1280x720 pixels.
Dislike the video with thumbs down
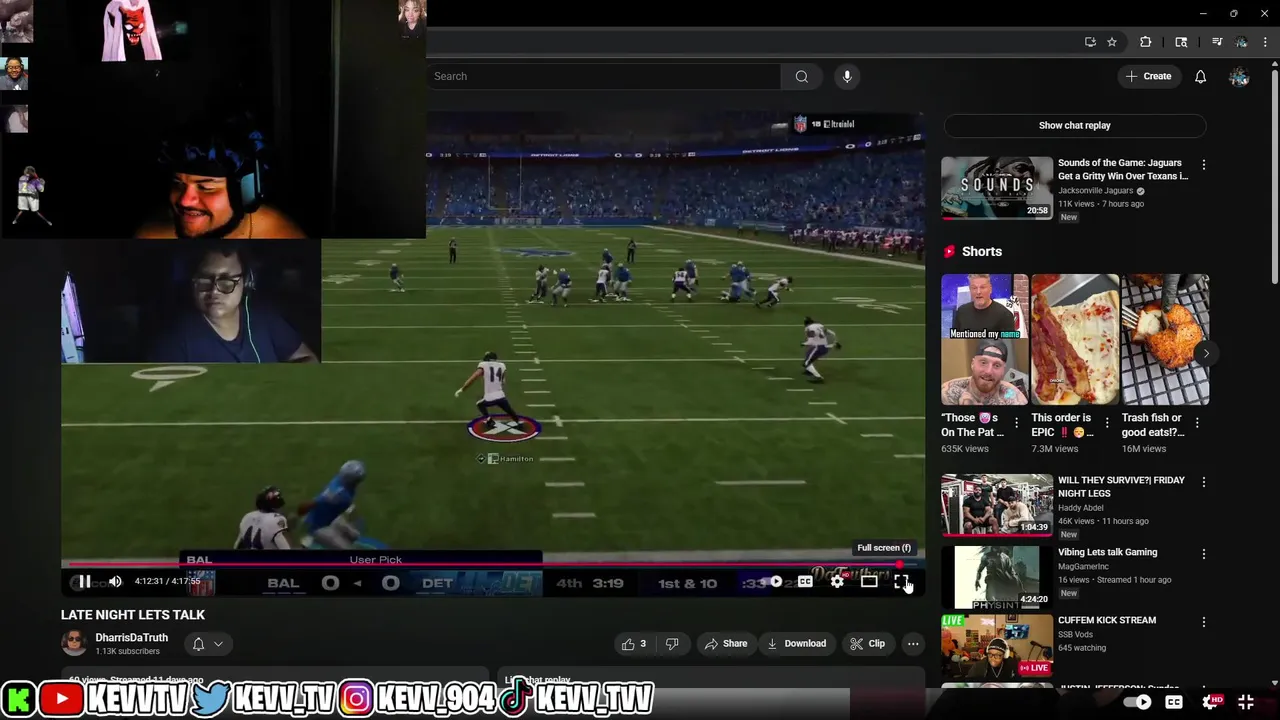(673, 644)
